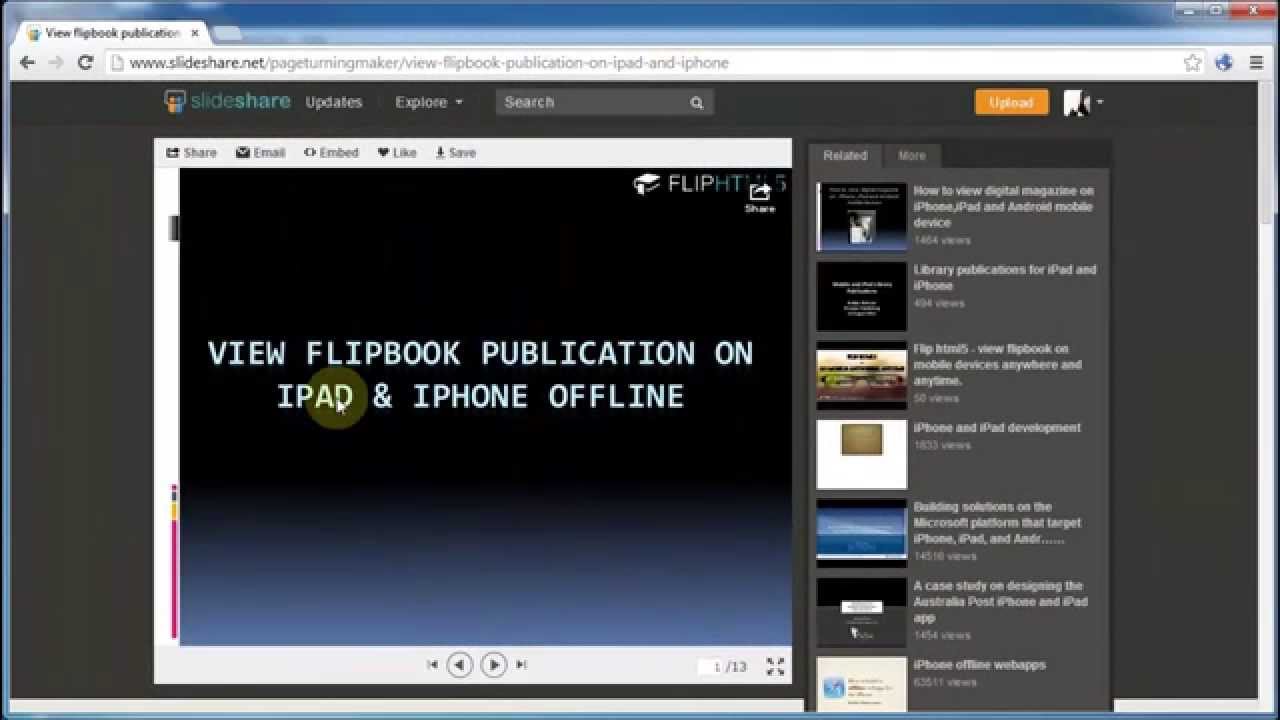Click the browser address bar URL

tap(430, 62)
